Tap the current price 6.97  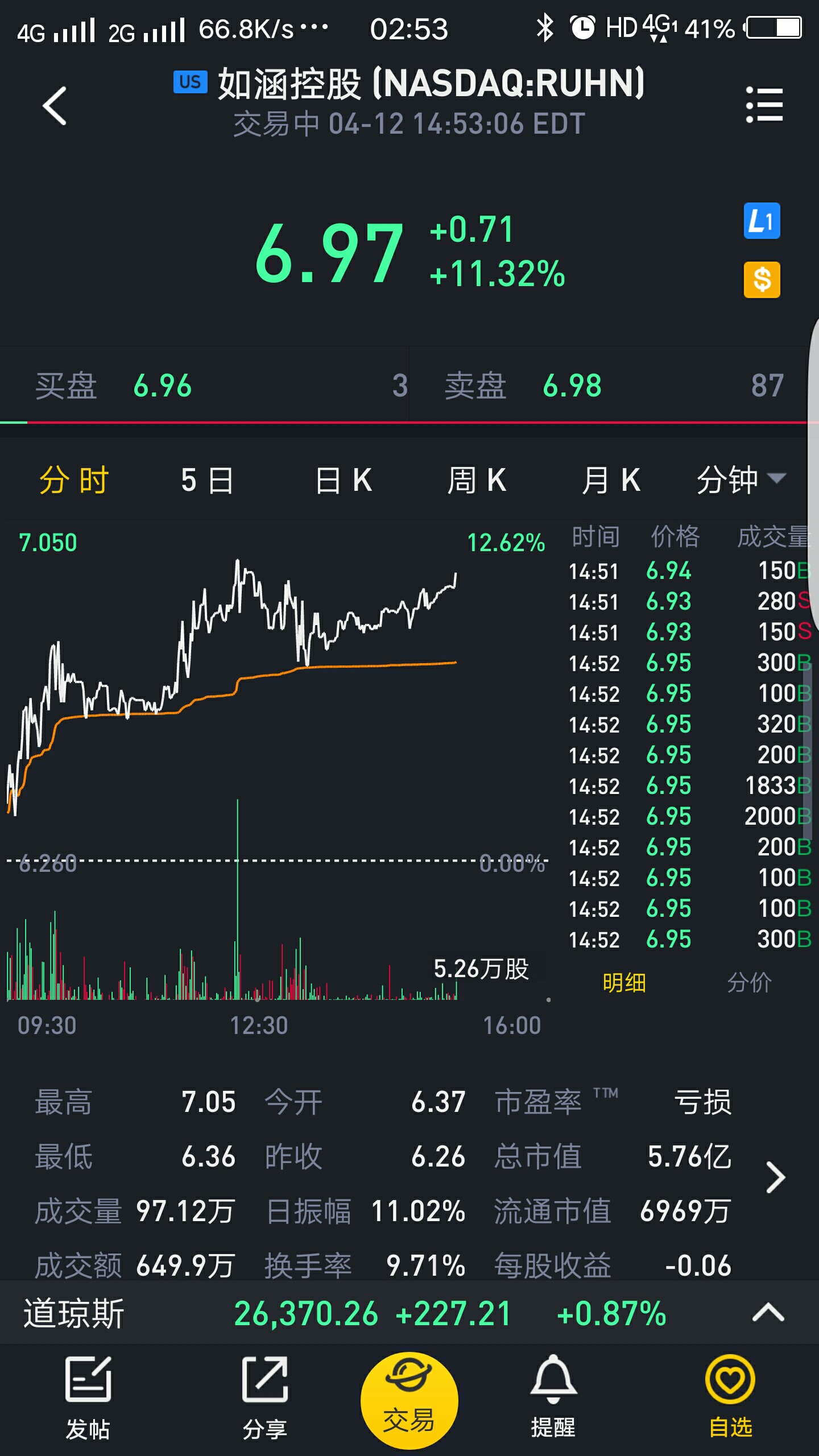329,253
